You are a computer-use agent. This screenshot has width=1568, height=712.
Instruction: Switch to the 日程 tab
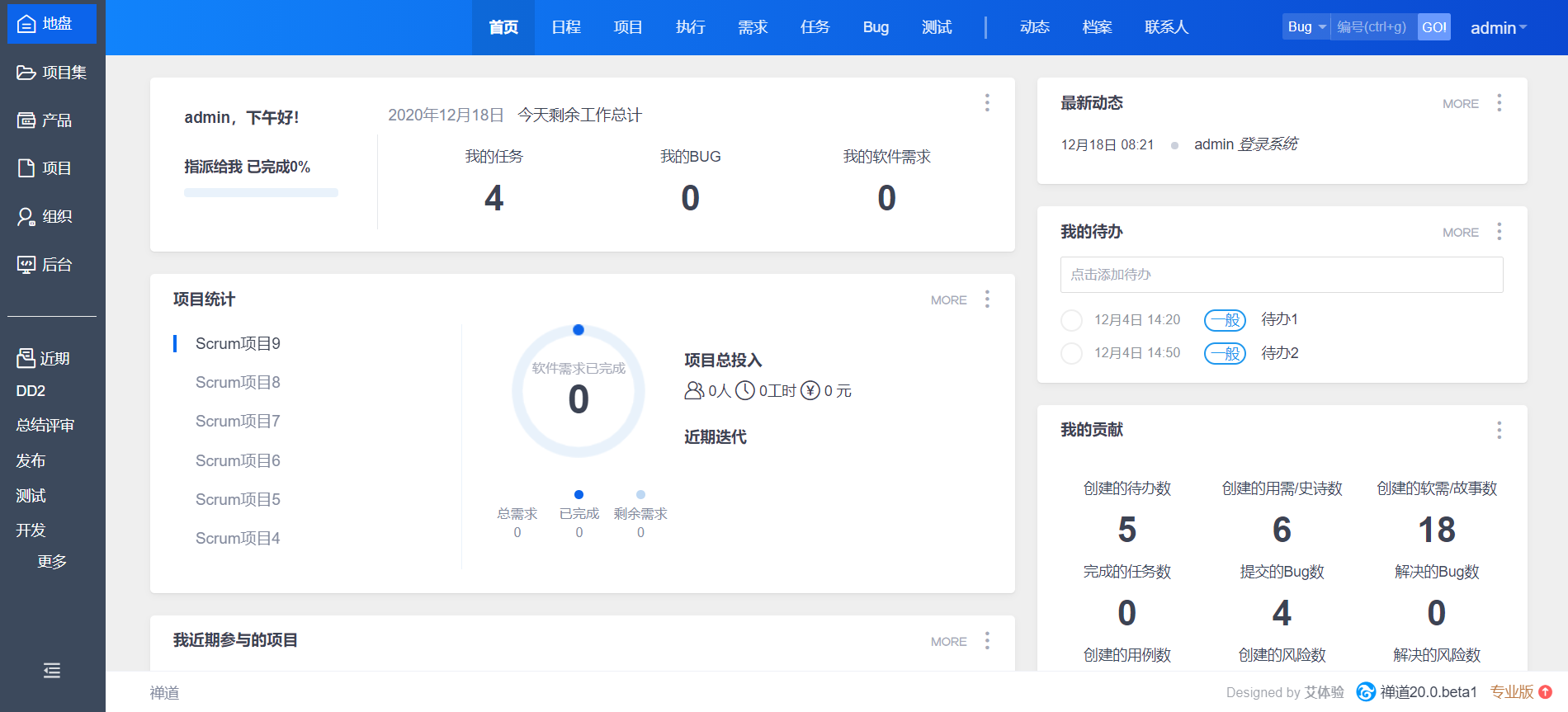pyautogui.click(x=566, y=27)
